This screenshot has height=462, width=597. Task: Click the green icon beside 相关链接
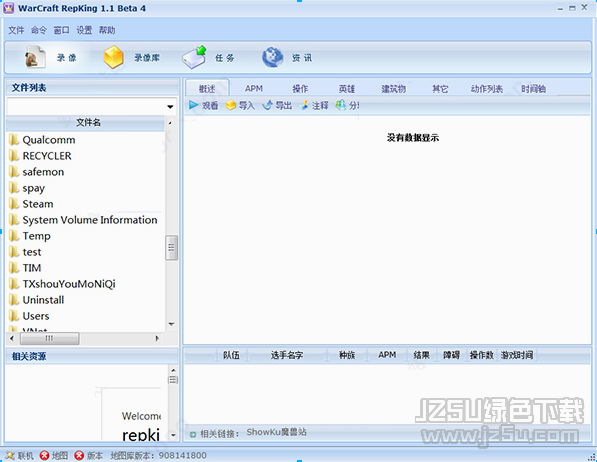(193, 434)
